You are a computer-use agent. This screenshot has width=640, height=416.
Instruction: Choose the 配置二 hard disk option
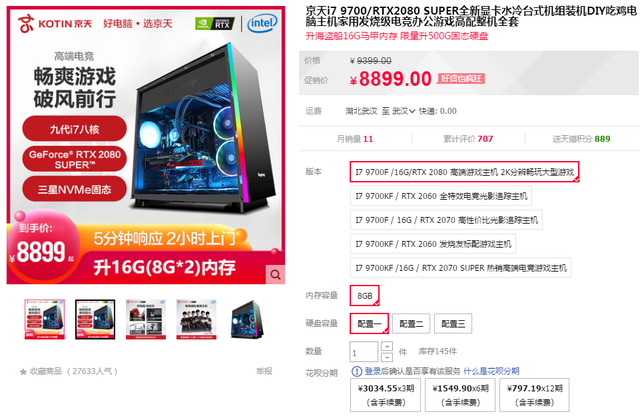(x=411, y=324)
